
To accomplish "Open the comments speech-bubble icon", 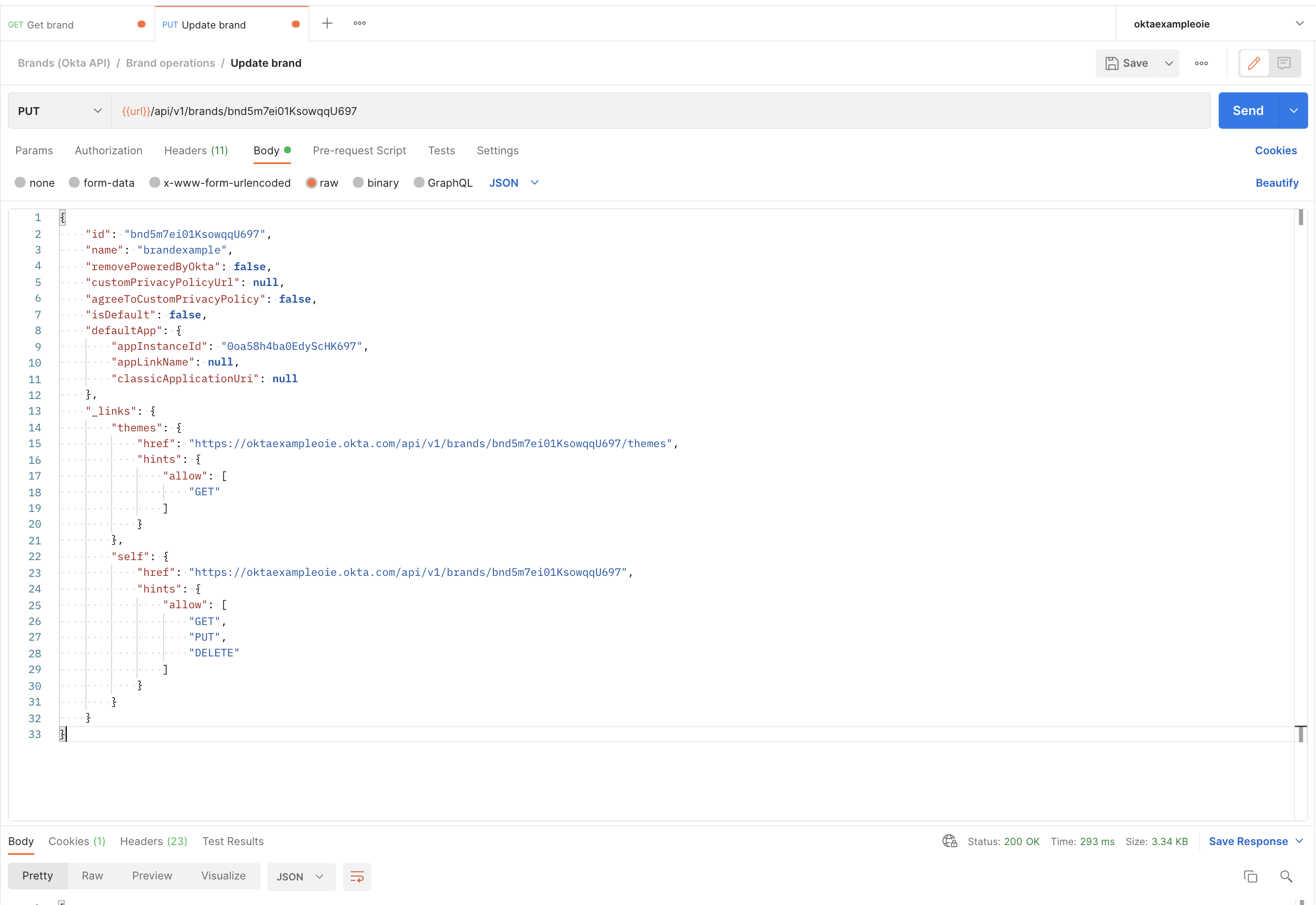I will point(1284,63).
